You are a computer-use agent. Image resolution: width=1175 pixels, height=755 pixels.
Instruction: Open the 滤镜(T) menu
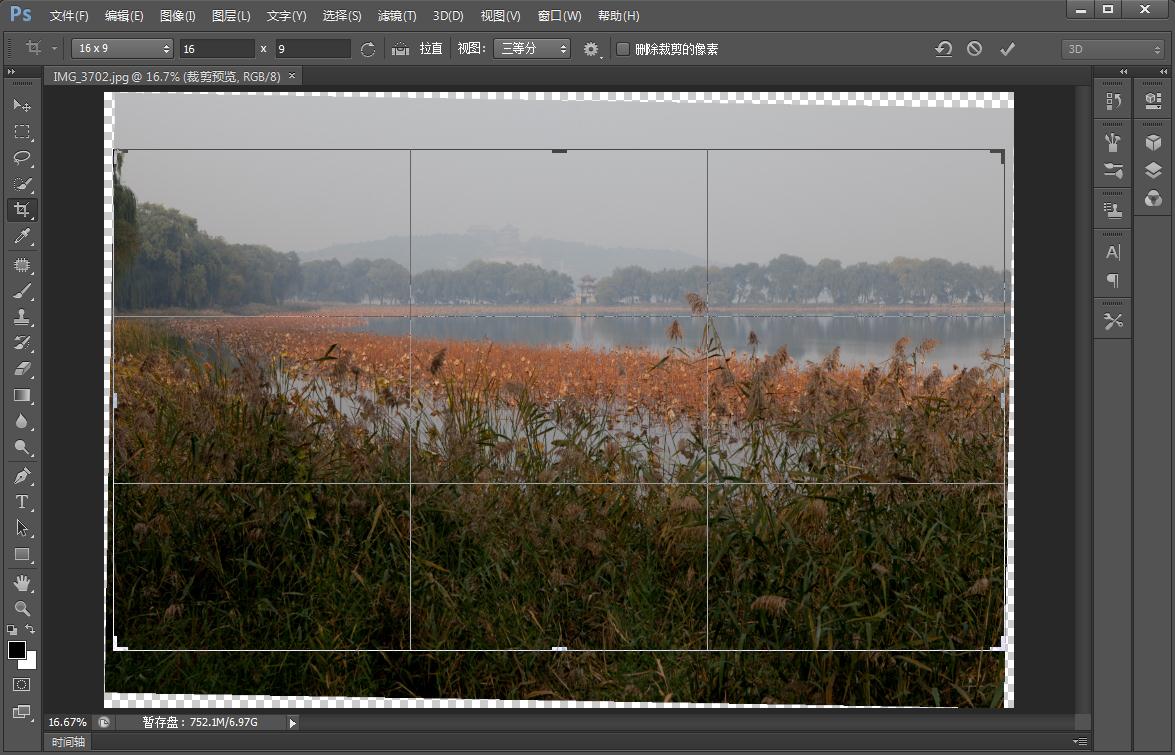point(397,16)
